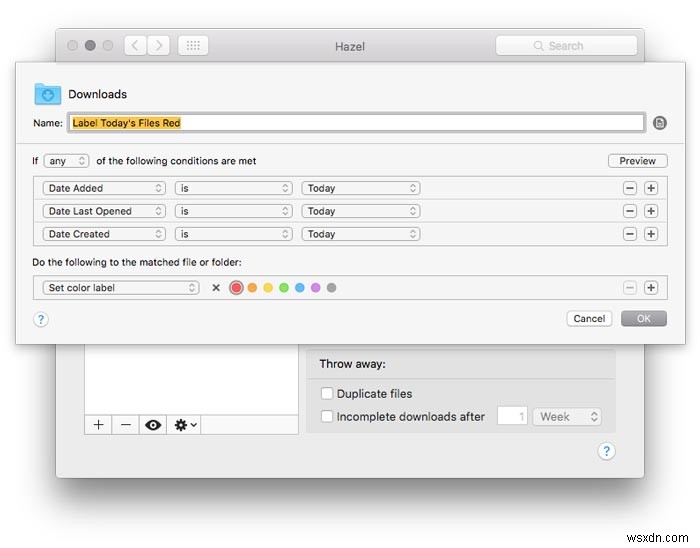Select the blue color label

click(300, 288)
